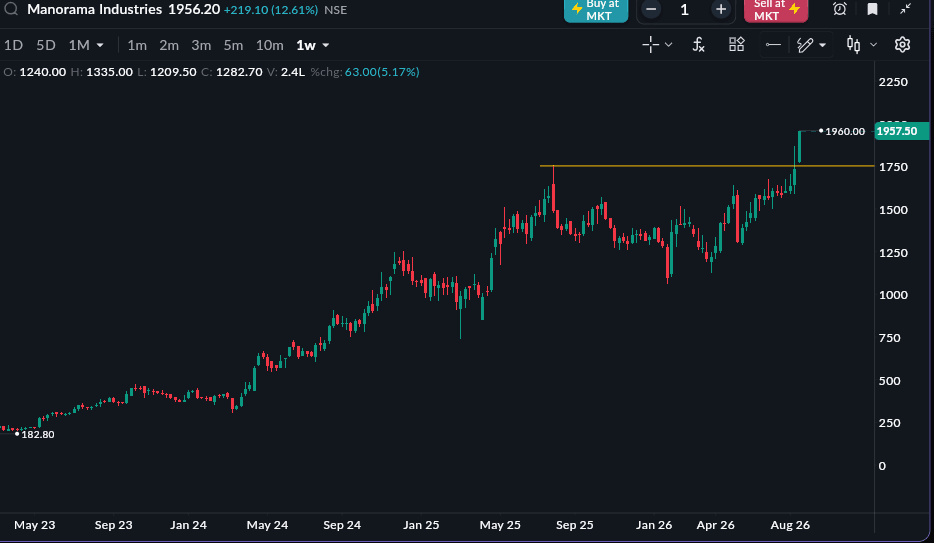Image resolution: width=934 pixels, height=543 pixels.
Task: Edit the quantity field showing 1
Action: (685, 10)
